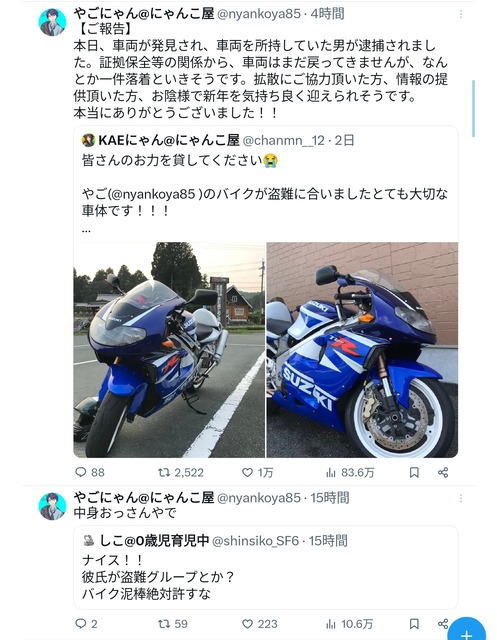This screenshot has width=497, height=640.
Task: Compose new post with blue plus button
Action: [466, 631]
